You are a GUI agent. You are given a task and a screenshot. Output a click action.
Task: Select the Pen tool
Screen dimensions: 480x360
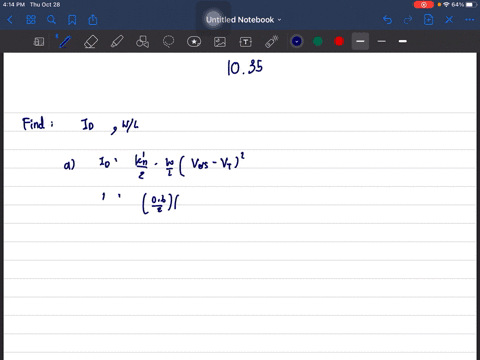pyautogui.click(x=64, y=42)
